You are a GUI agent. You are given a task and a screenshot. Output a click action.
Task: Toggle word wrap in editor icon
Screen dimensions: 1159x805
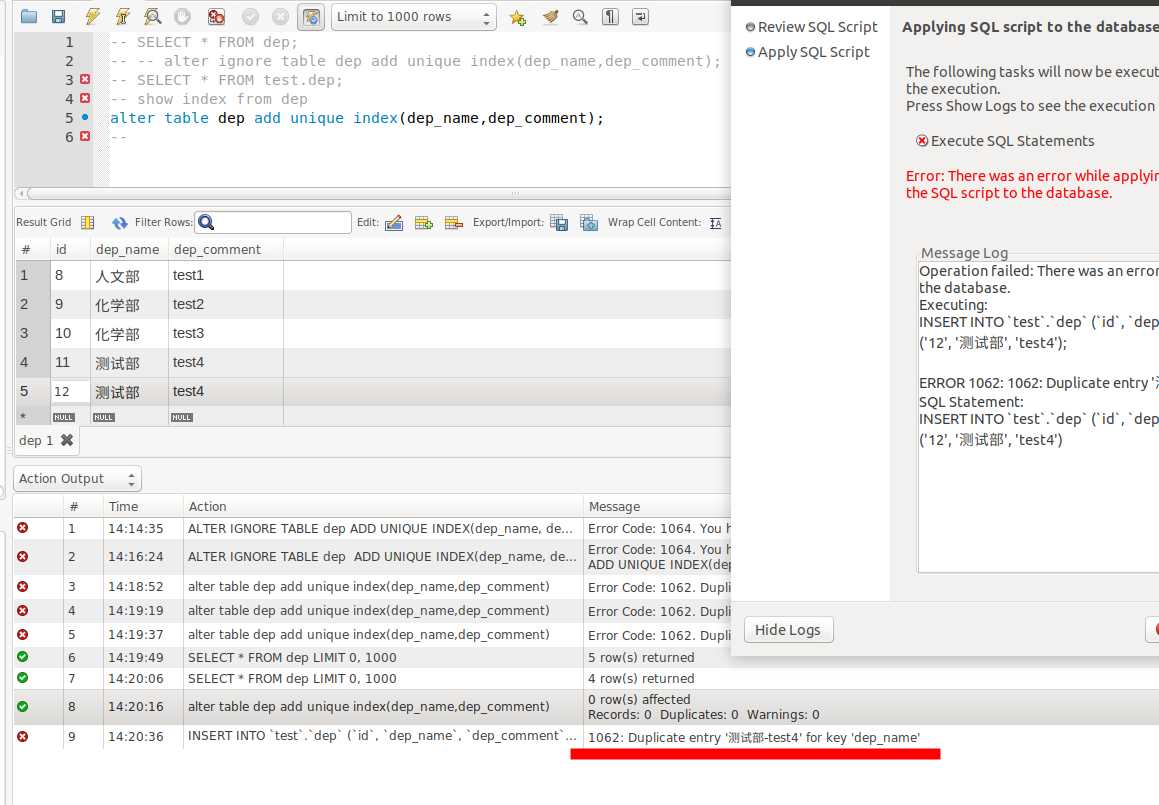tap(641, 16)
